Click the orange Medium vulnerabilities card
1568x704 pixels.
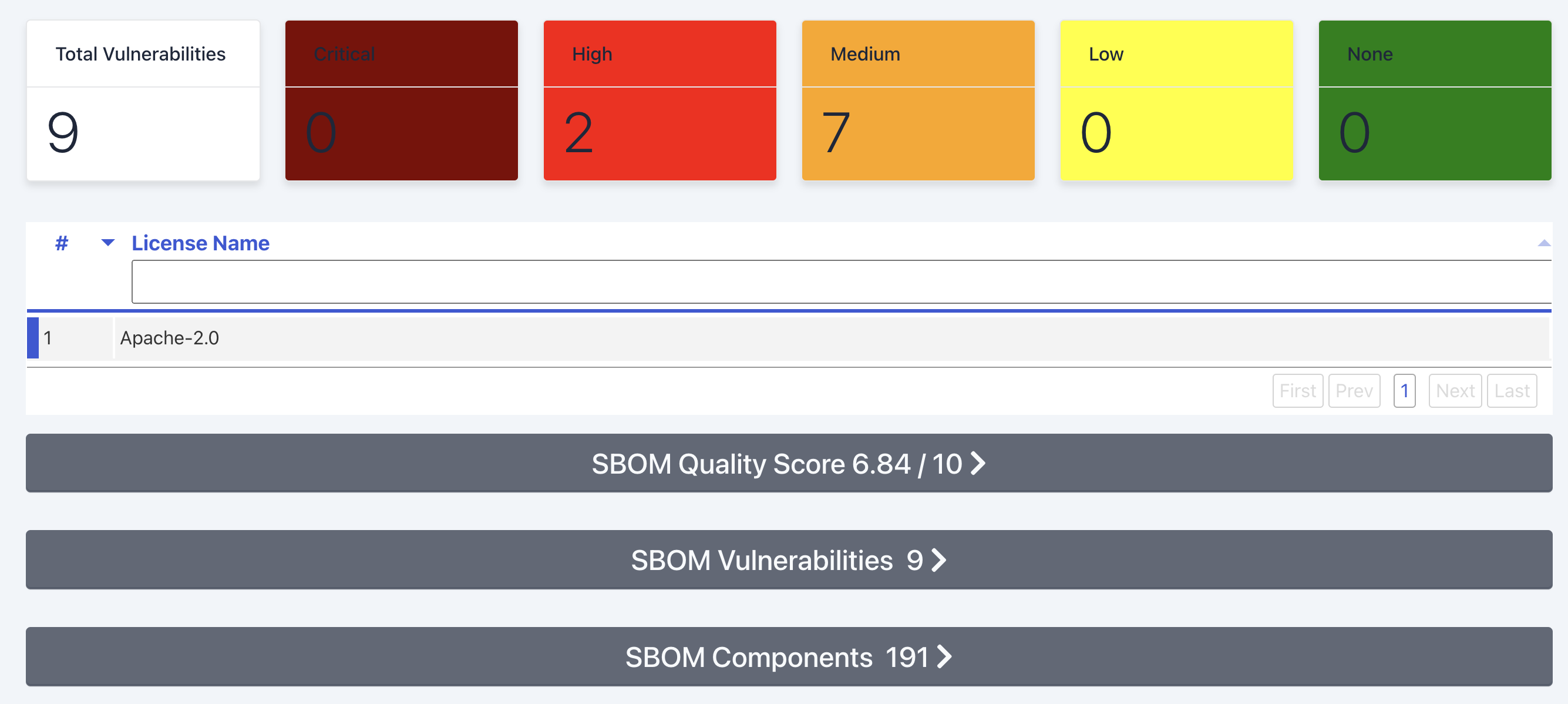918,100
